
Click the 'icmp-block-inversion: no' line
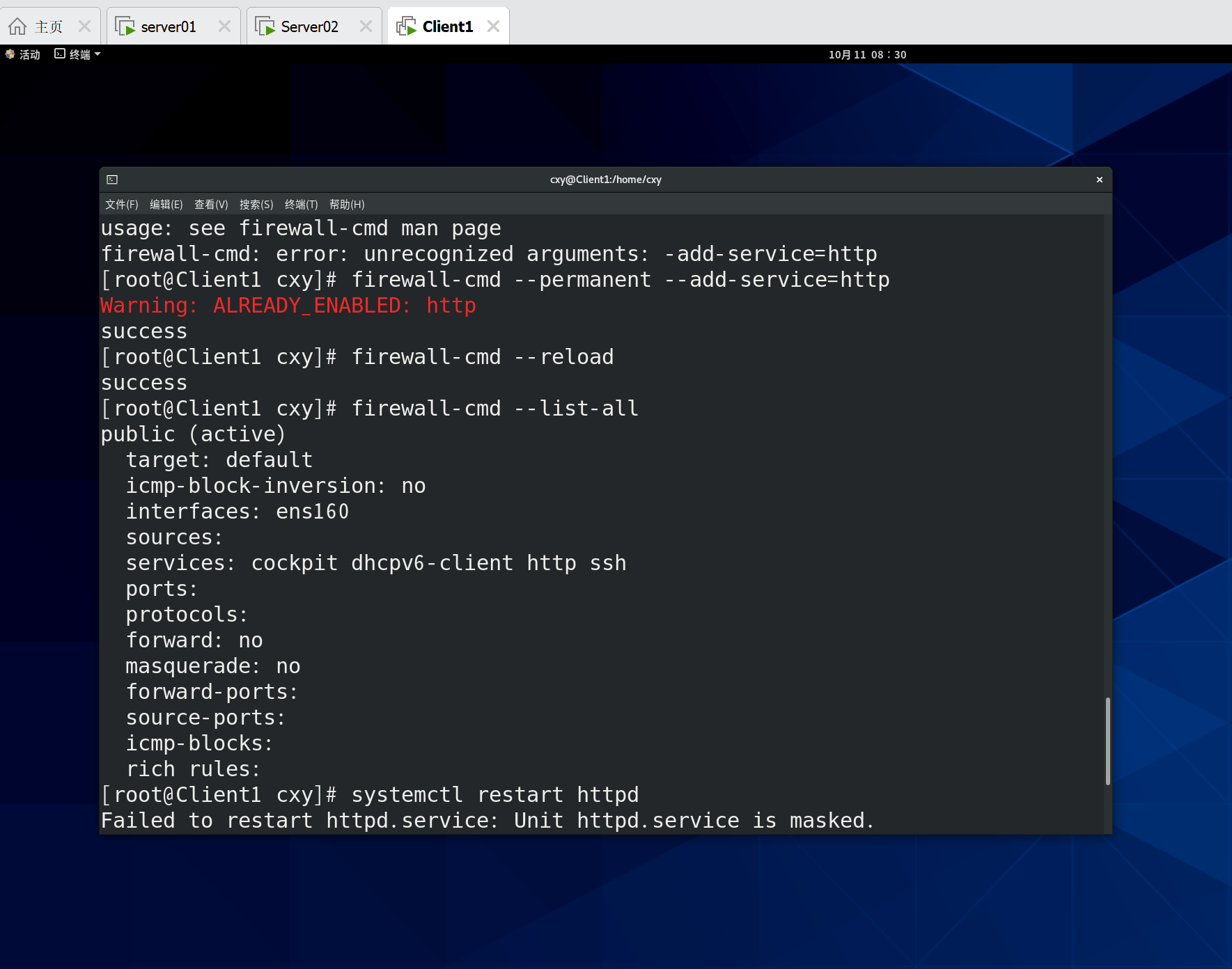[276, 486]
